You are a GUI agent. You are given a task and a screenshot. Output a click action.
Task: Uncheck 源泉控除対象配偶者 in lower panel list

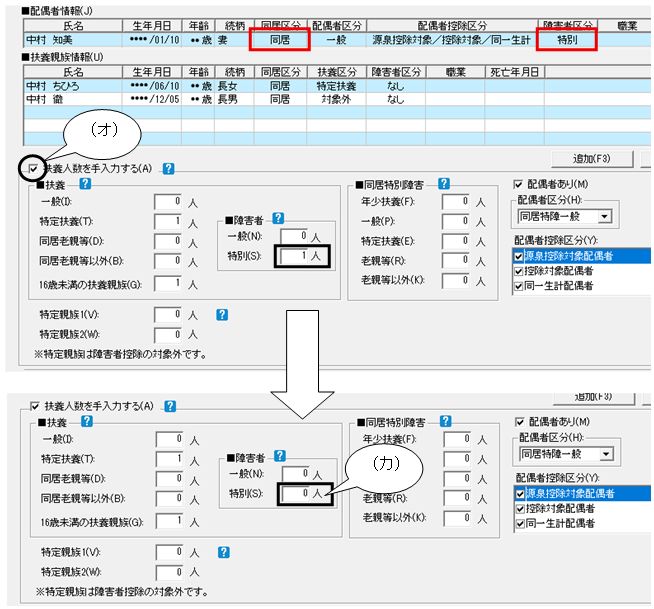[520, 494]
